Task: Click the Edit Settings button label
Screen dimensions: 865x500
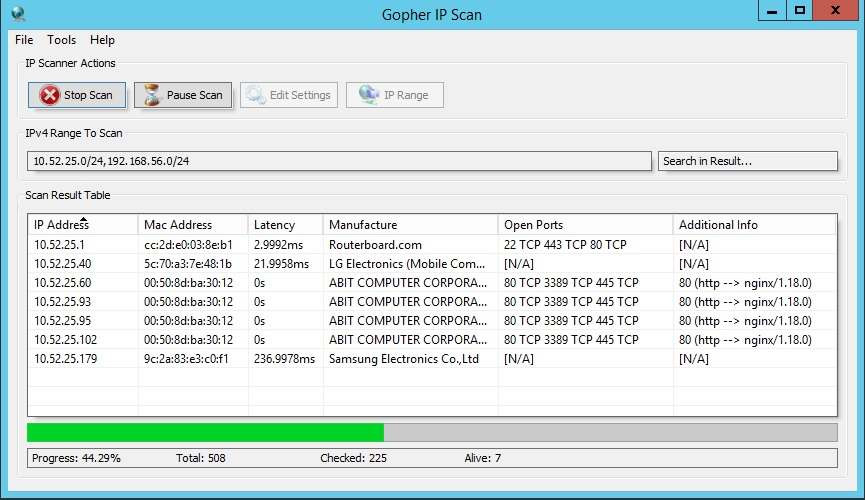Action: click(x=300, y=95)
